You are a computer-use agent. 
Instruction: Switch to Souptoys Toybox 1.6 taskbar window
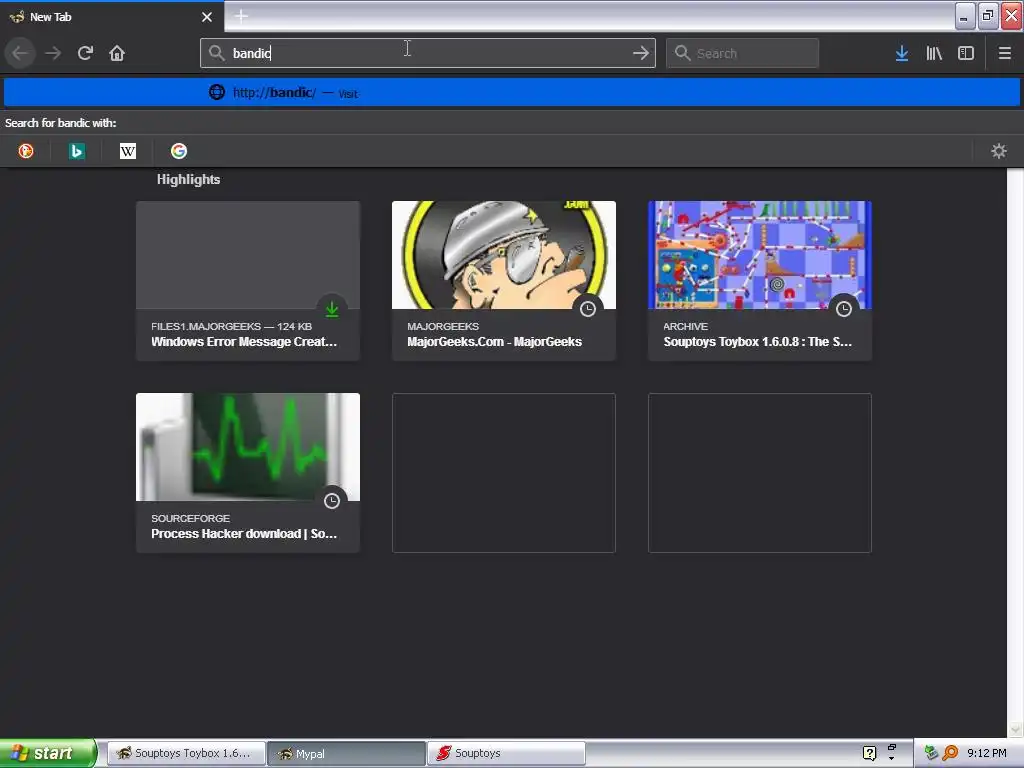[186, 754]
